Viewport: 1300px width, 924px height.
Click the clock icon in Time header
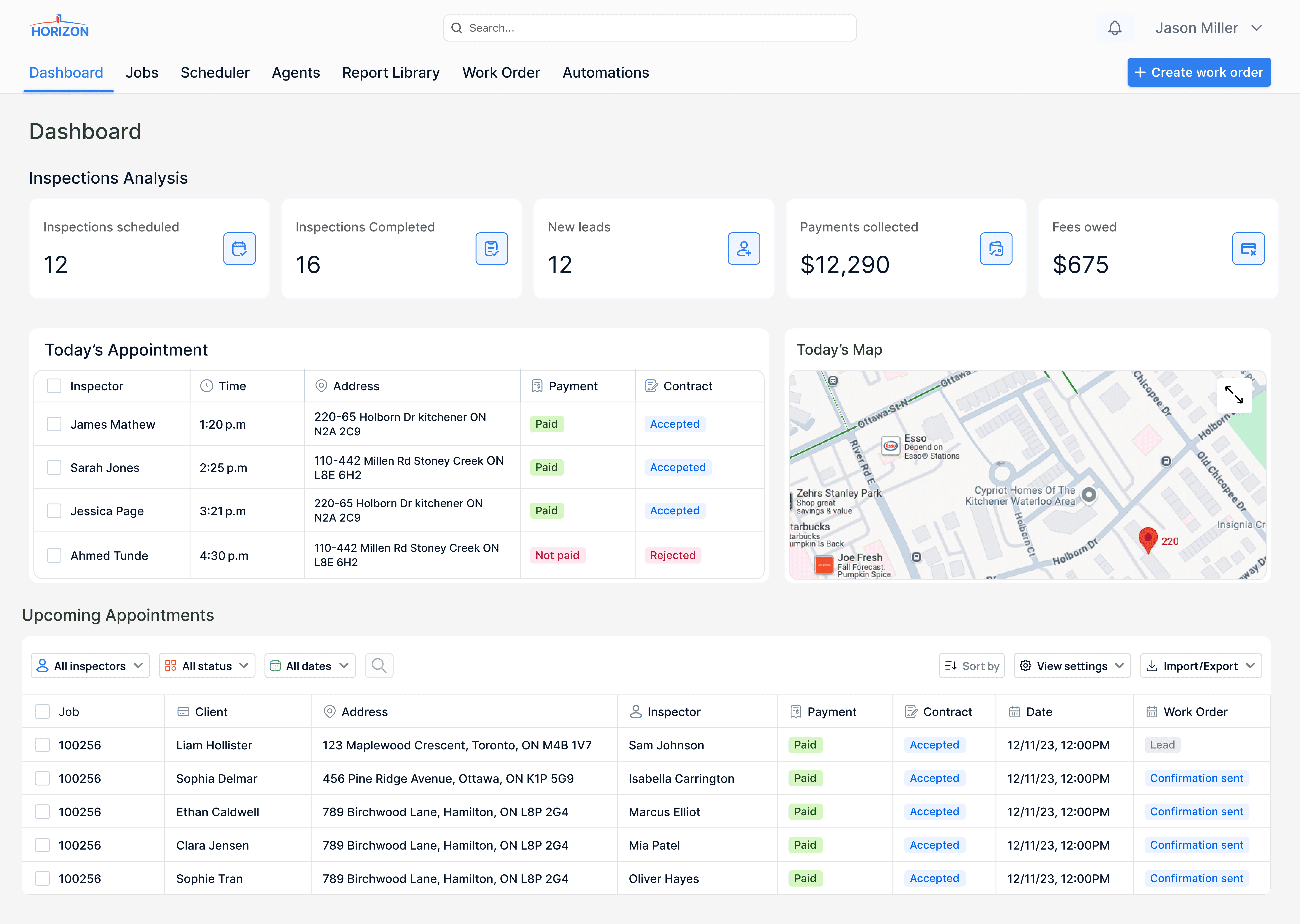coord(207,386)
